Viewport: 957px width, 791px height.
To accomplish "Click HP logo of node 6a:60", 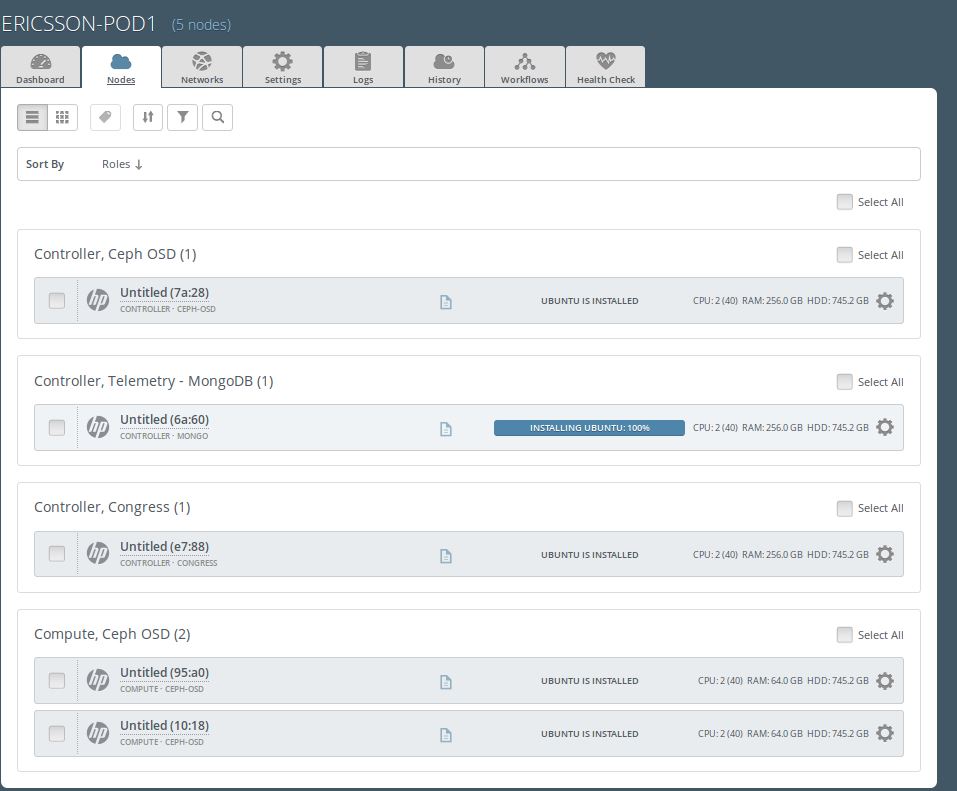I will 98,427.
